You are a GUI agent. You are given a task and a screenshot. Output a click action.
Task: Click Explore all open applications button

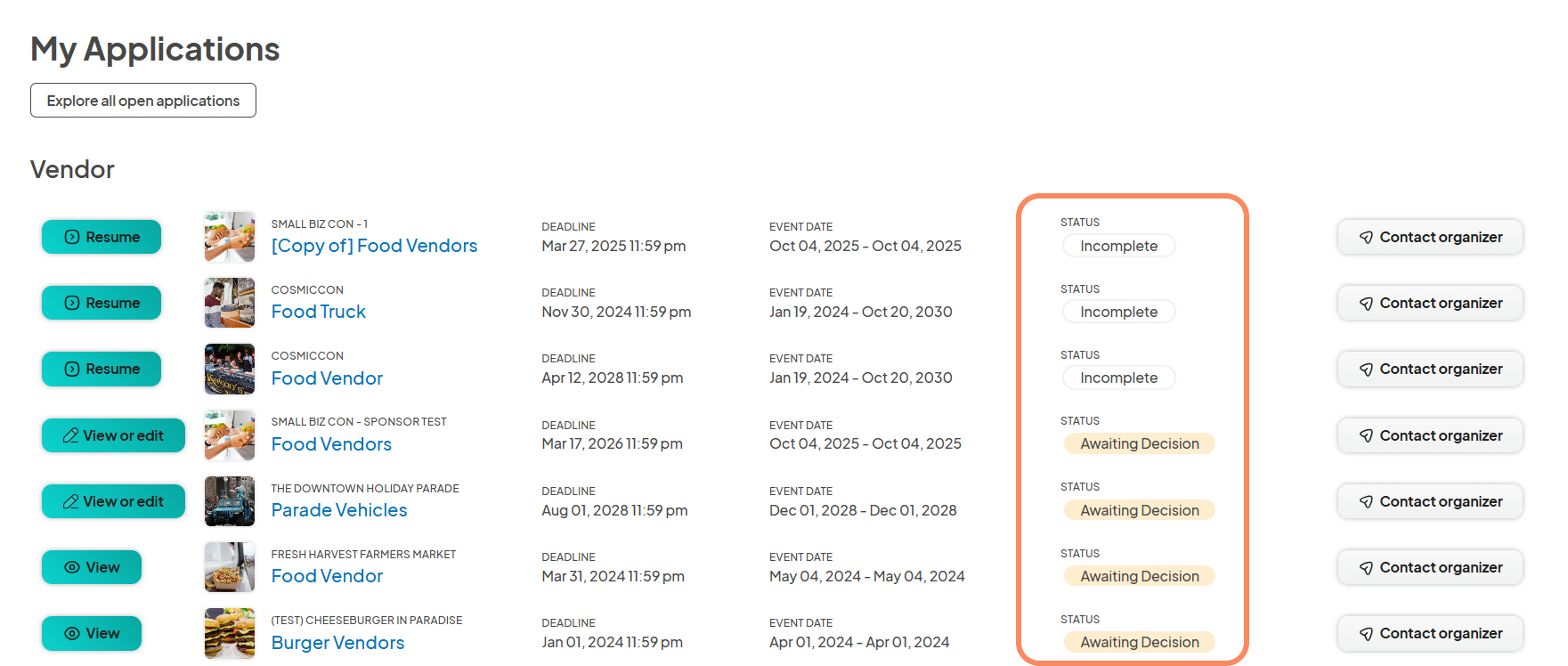coord(143,101)
